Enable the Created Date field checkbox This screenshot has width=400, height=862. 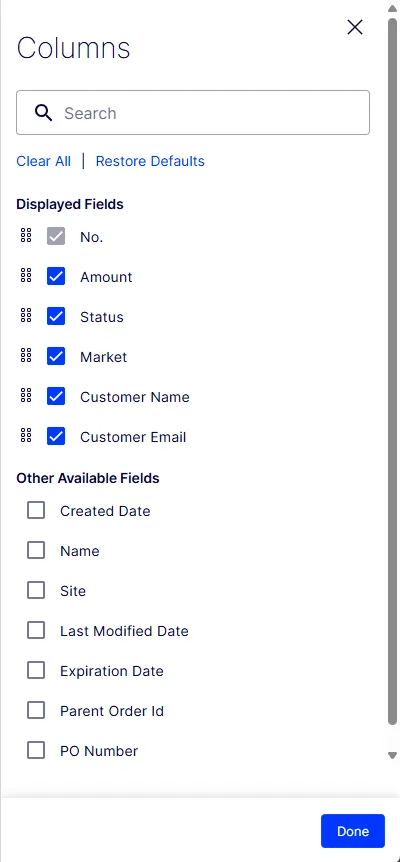click(36, 511)
